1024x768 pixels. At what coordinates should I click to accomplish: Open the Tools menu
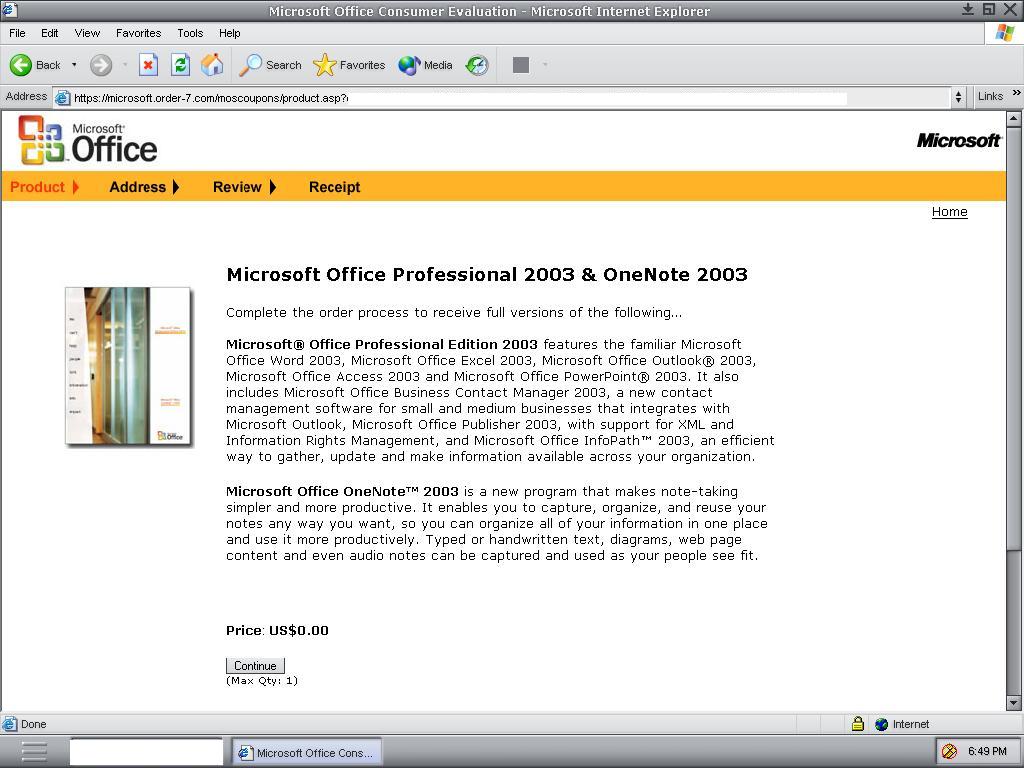[x=189, y=33]
